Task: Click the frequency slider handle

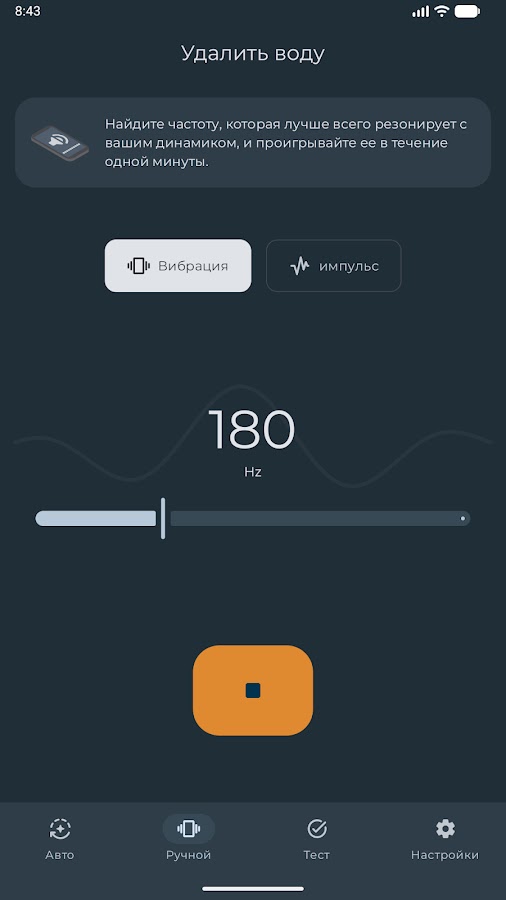Action: click(163, 518)
